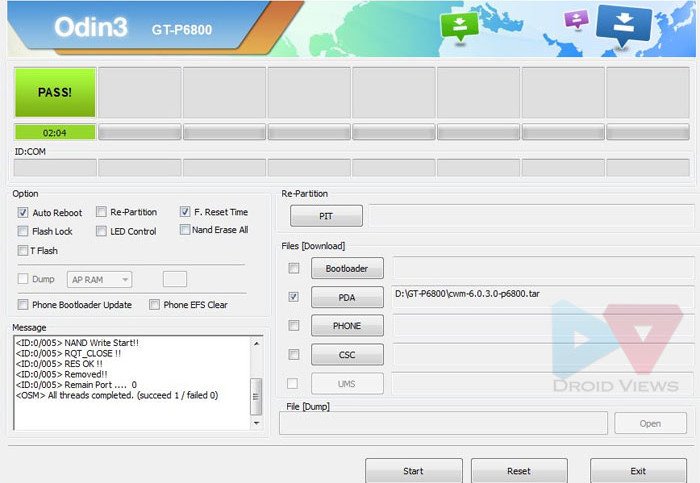Click the small field beside AP RAM

[x=175, y=279]
